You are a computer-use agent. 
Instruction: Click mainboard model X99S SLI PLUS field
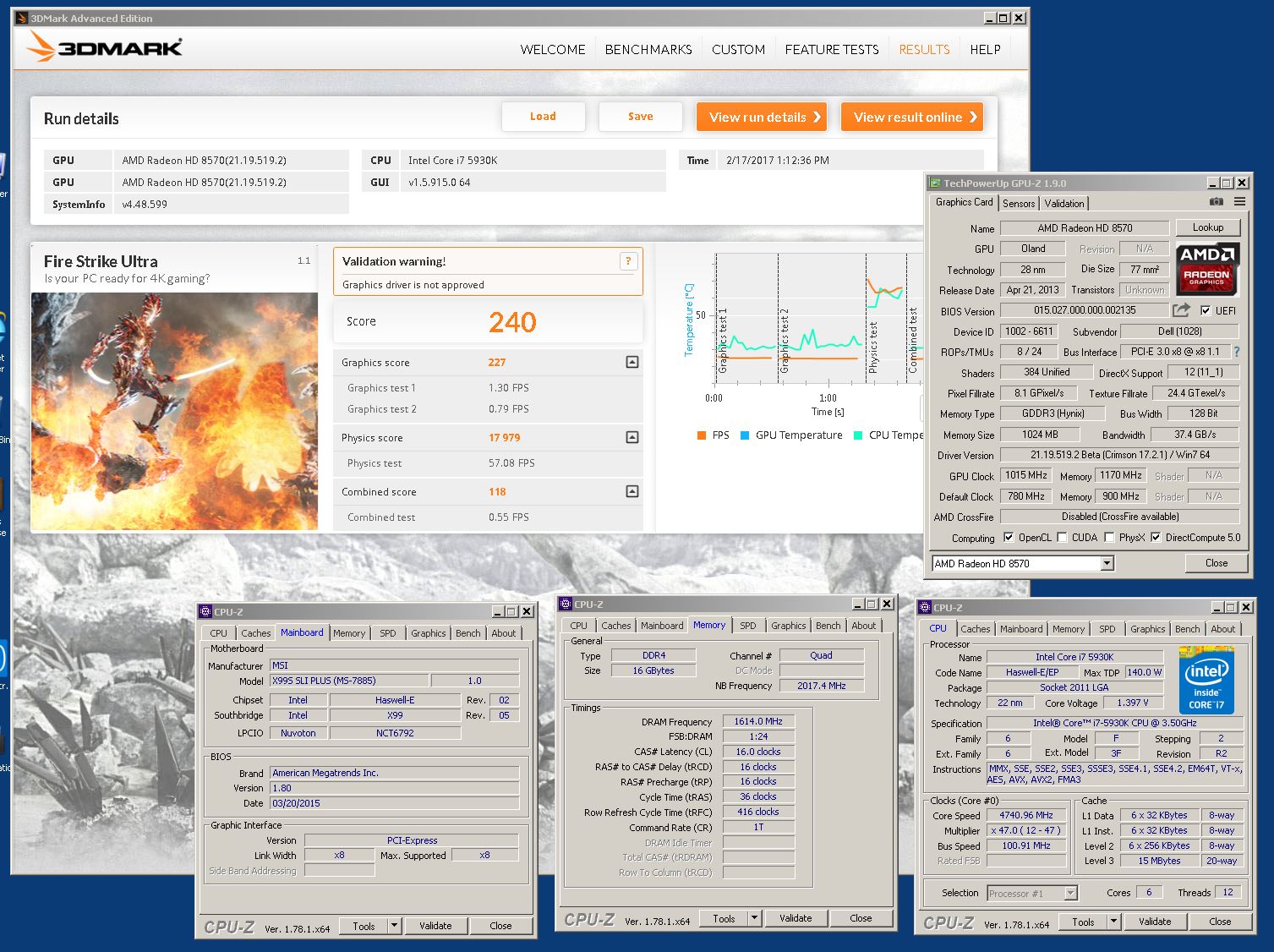pyautogui.click(x=349, y=680)
